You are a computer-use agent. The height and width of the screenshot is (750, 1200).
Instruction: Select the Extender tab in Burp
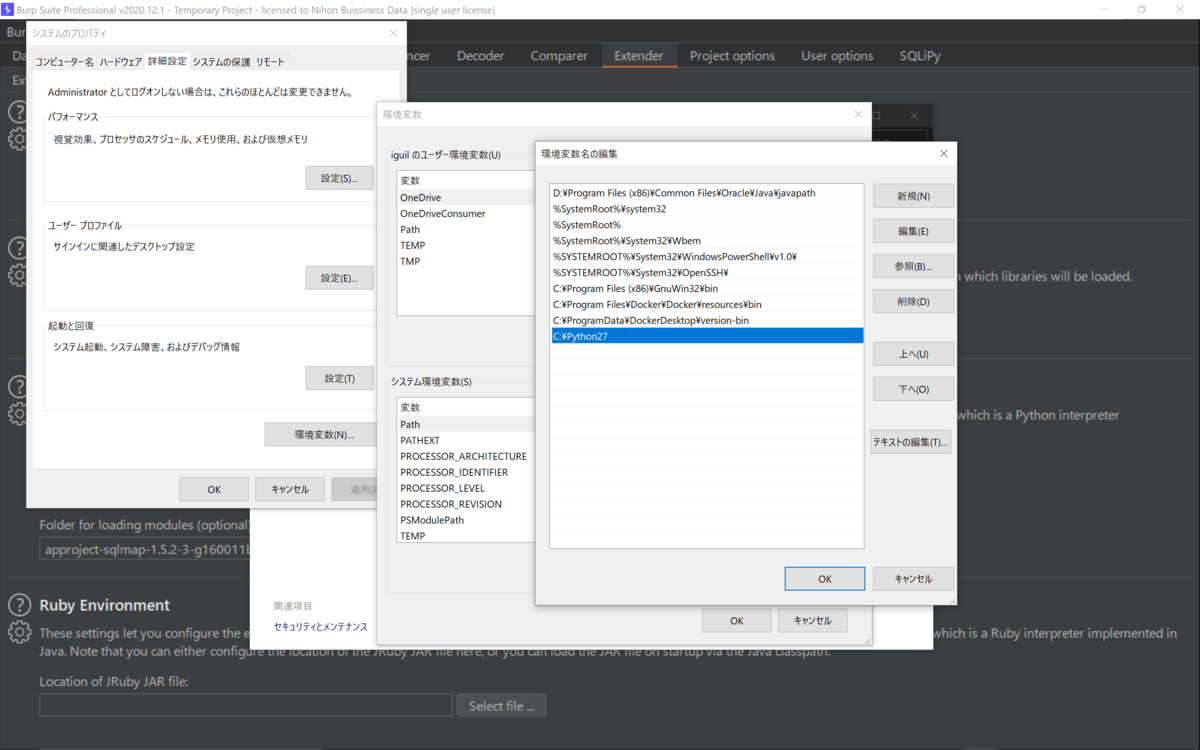[x=639, y=56]
